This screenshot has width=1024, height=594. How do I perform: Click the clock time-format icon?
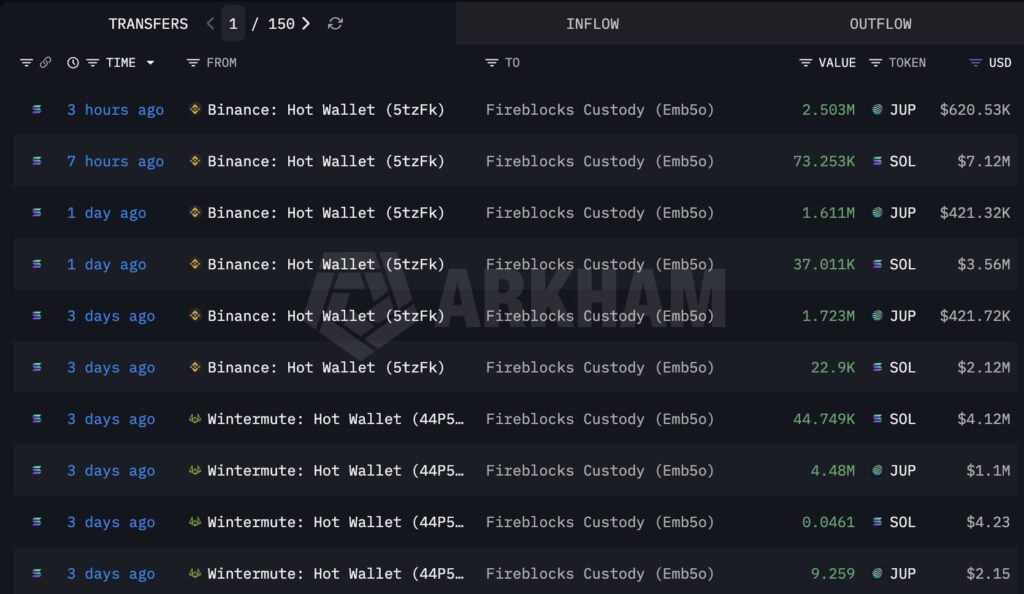[73, 63]
